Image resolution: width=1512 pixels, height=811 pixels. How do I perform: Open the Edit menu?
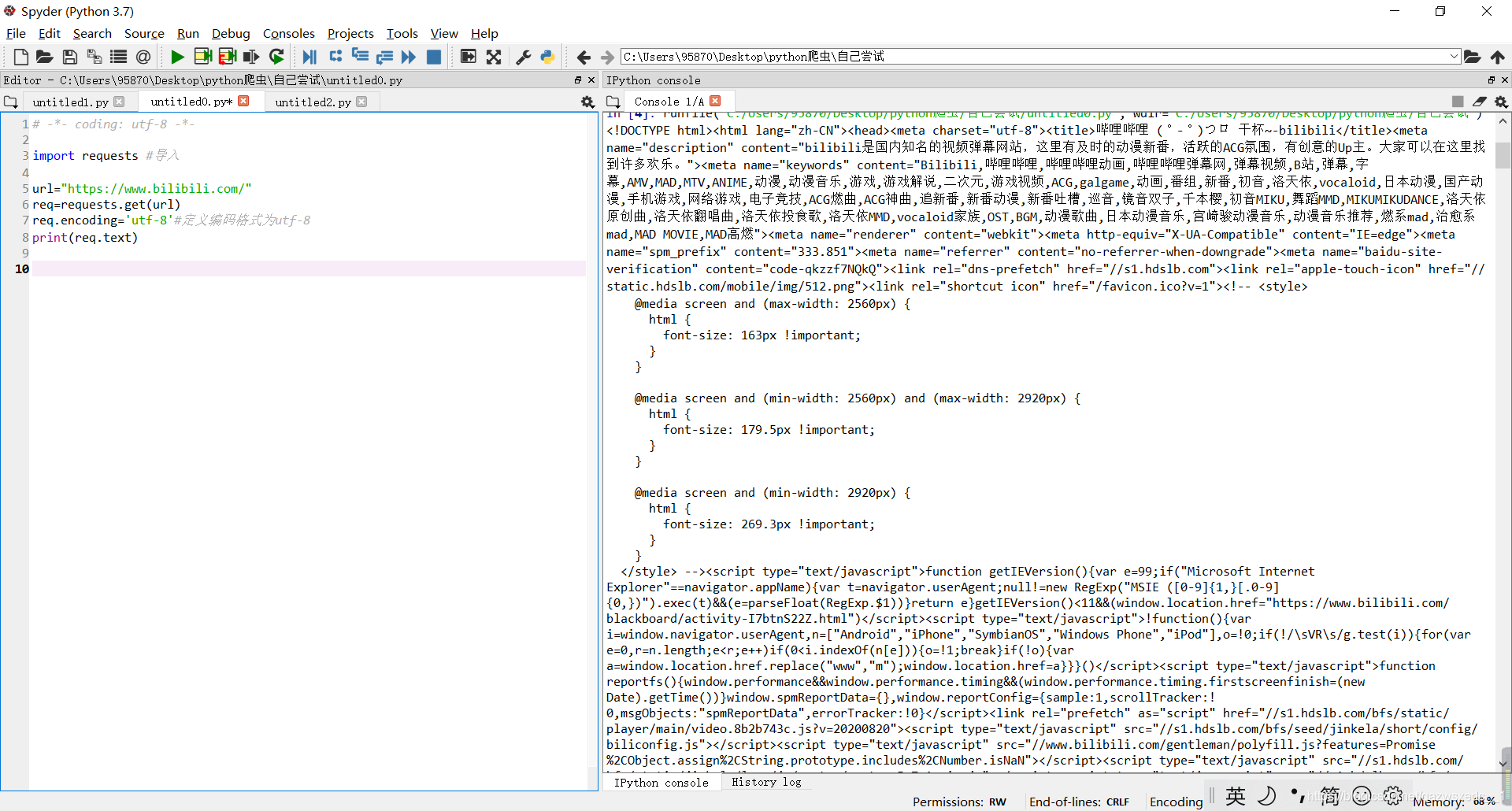[49, 33]
